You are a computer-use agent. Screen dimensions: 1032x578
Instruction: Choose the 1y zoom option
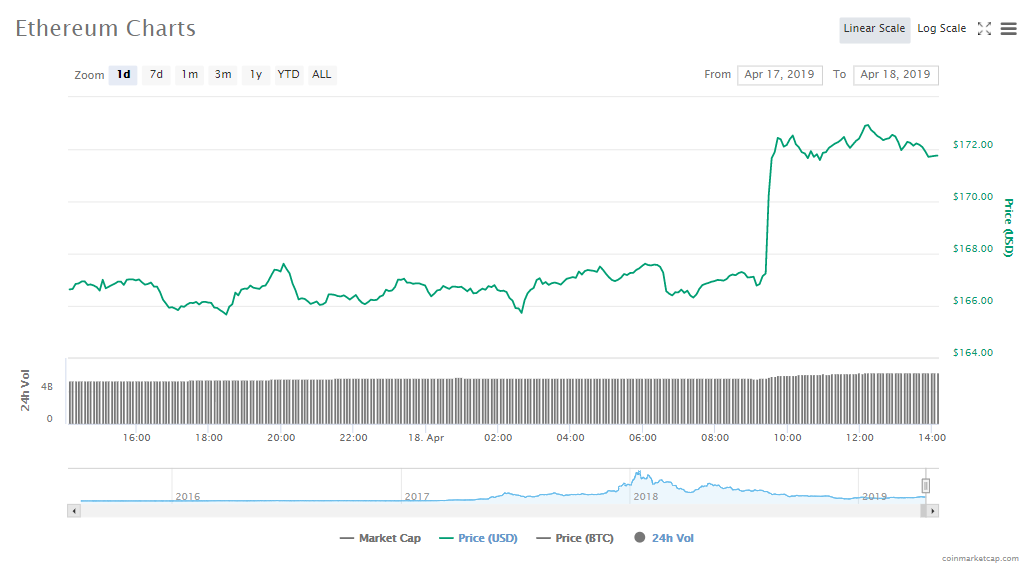[256, 75]
